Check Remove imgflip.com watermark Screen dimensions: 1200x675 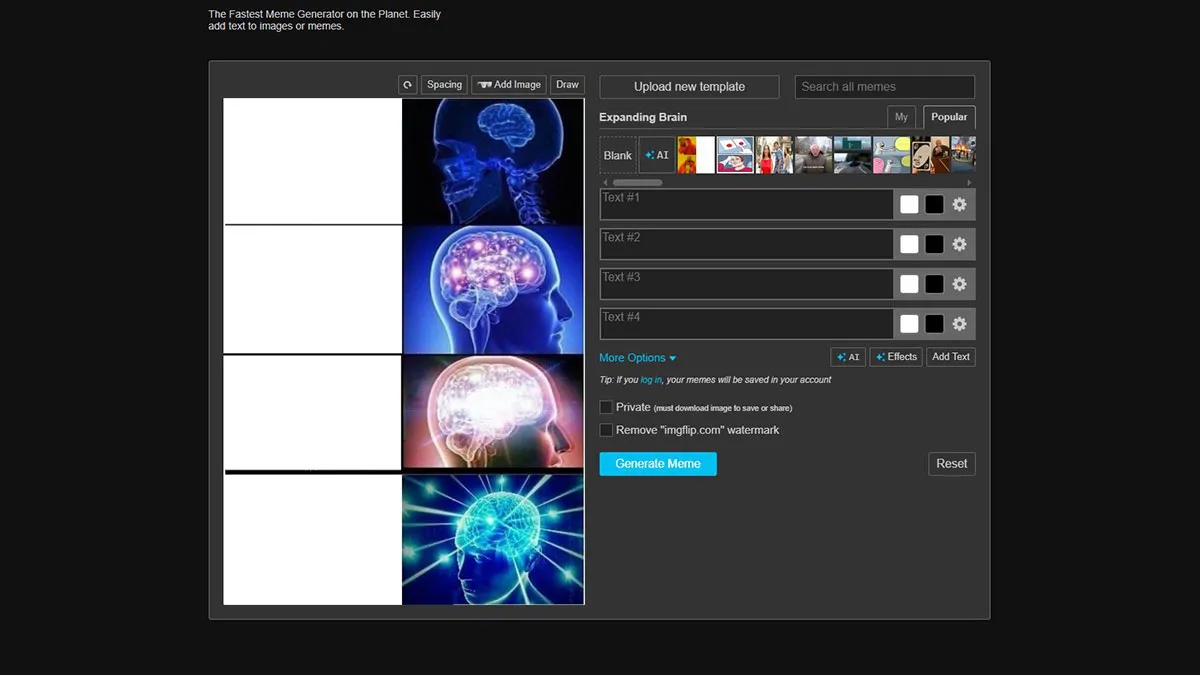(606, 430)
